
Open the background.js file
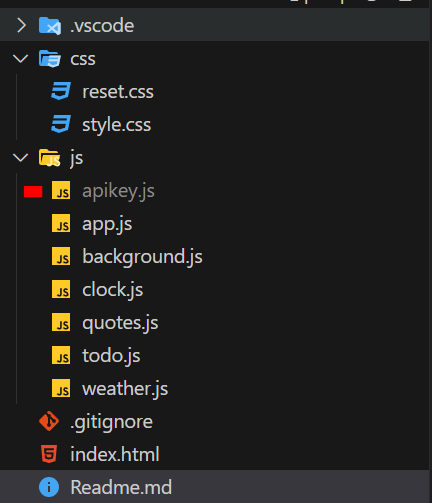click(142, 257)
